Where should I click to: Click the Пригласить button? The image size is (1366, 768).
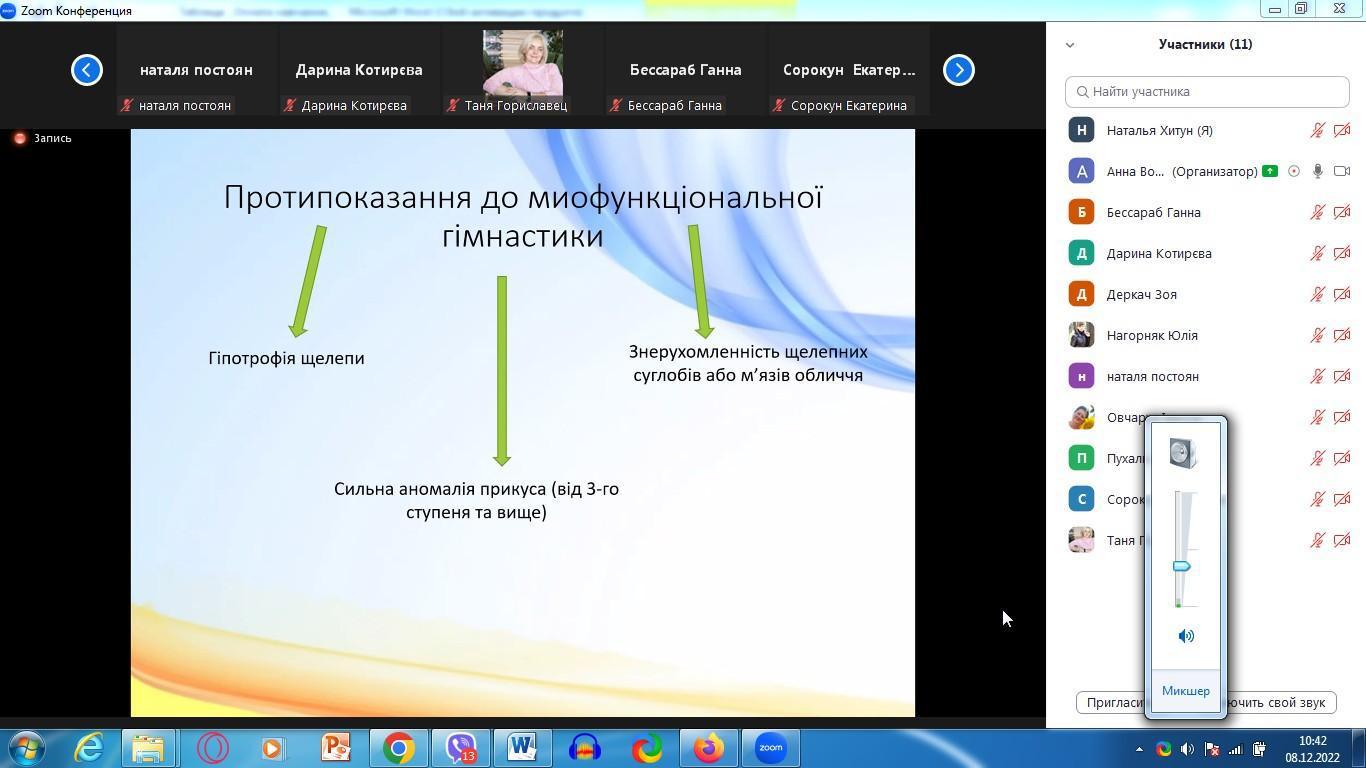(1112, 702)
